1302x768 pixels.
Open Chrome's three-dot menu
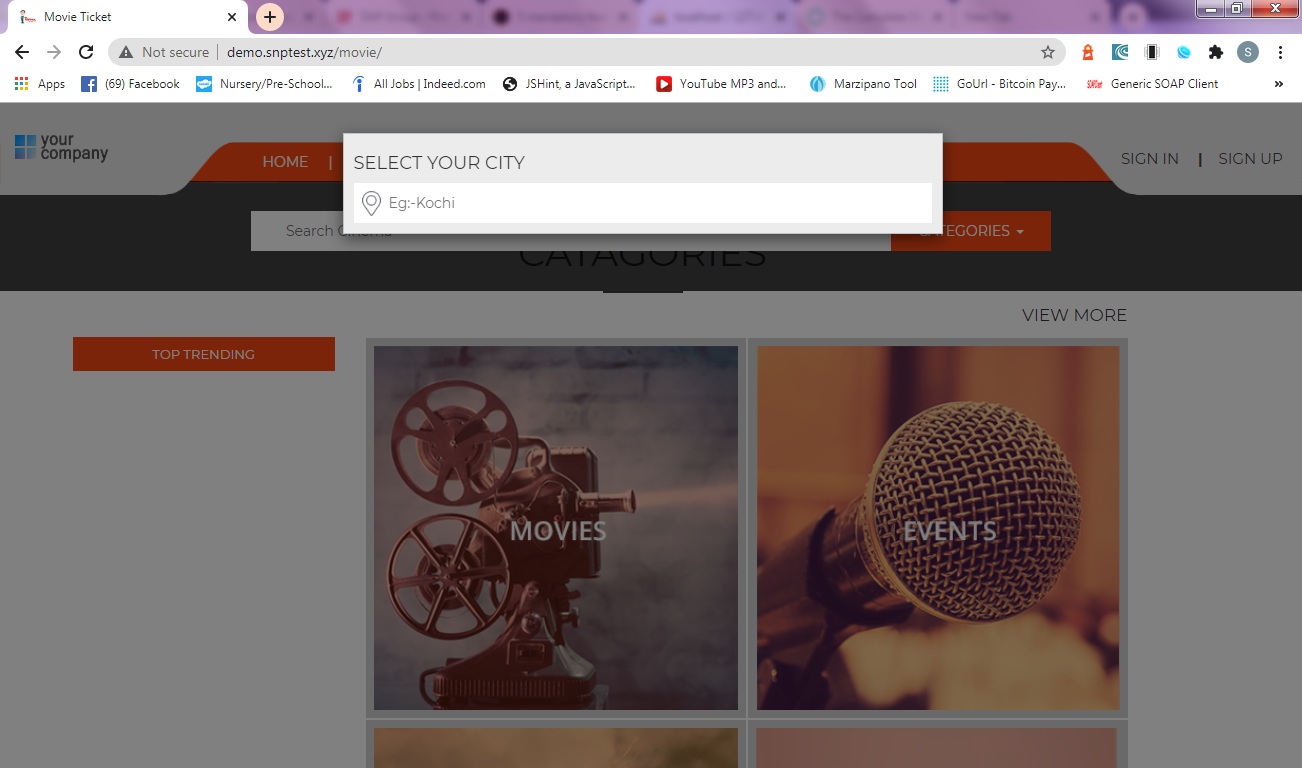(1280, 52)
